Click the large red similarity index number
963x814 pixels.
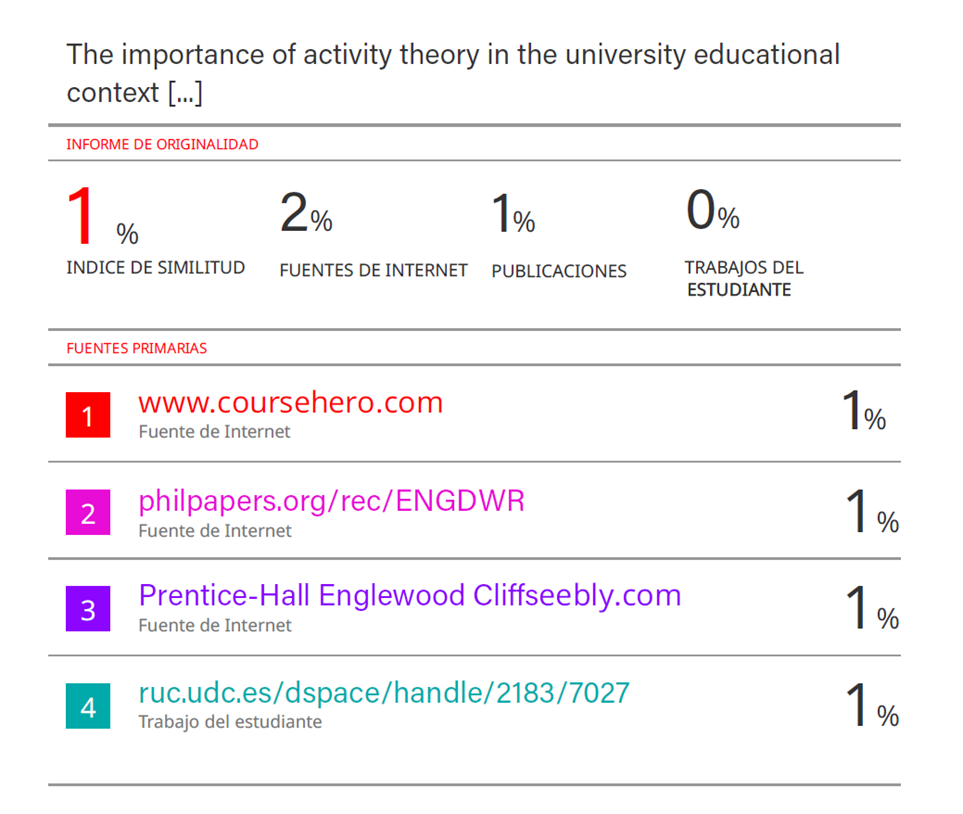pos(84,218)
